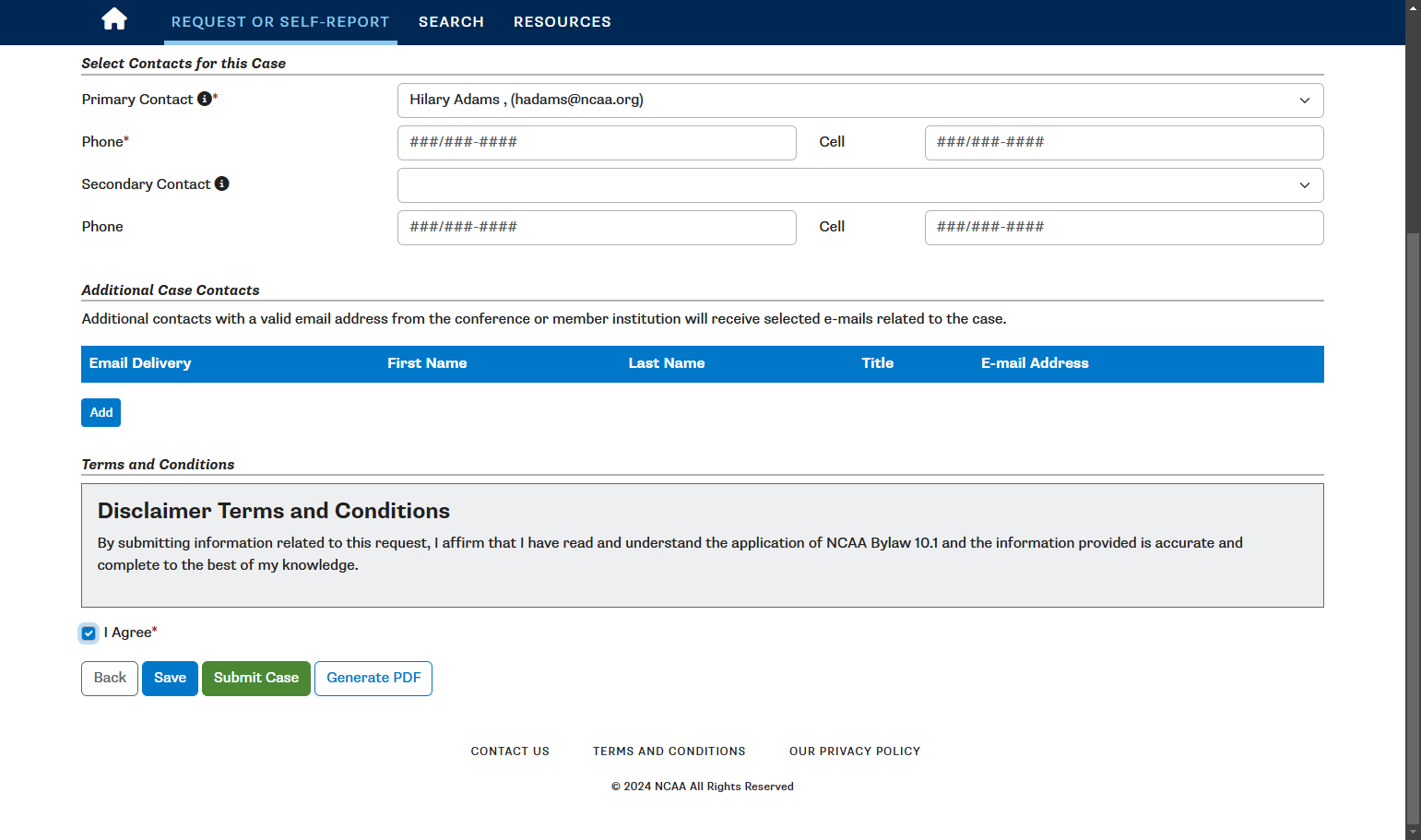Image resolution: width=1421 pixels, height=840 pixels.
Task: Click the E-mail Address column header
Action: pos(1035,363)
